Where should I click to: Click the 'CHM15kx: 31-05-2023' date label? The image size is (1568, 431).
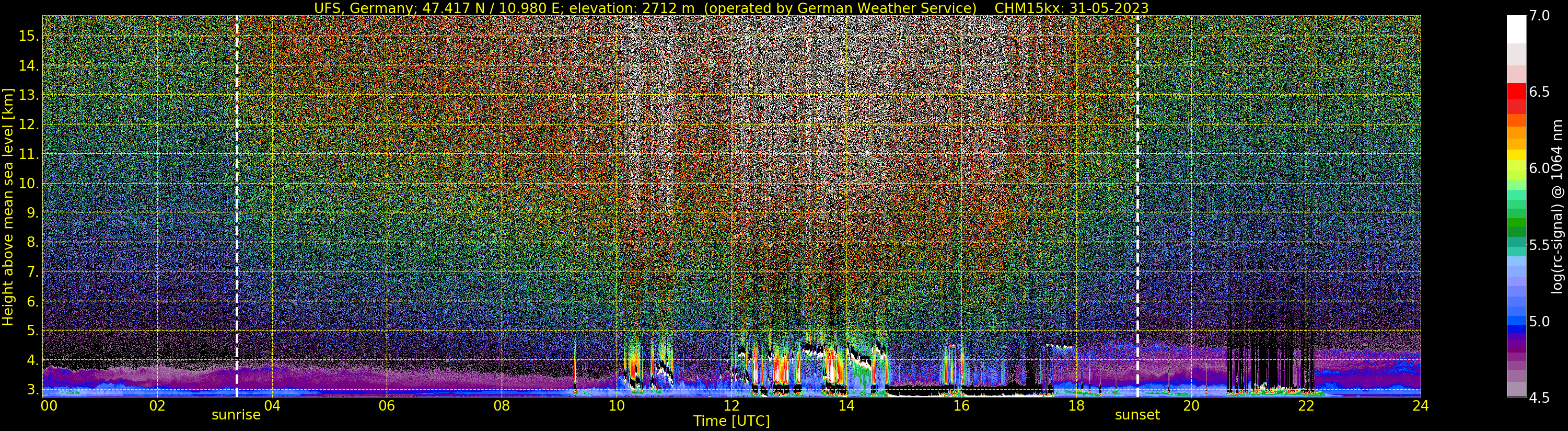point(1071,8)
